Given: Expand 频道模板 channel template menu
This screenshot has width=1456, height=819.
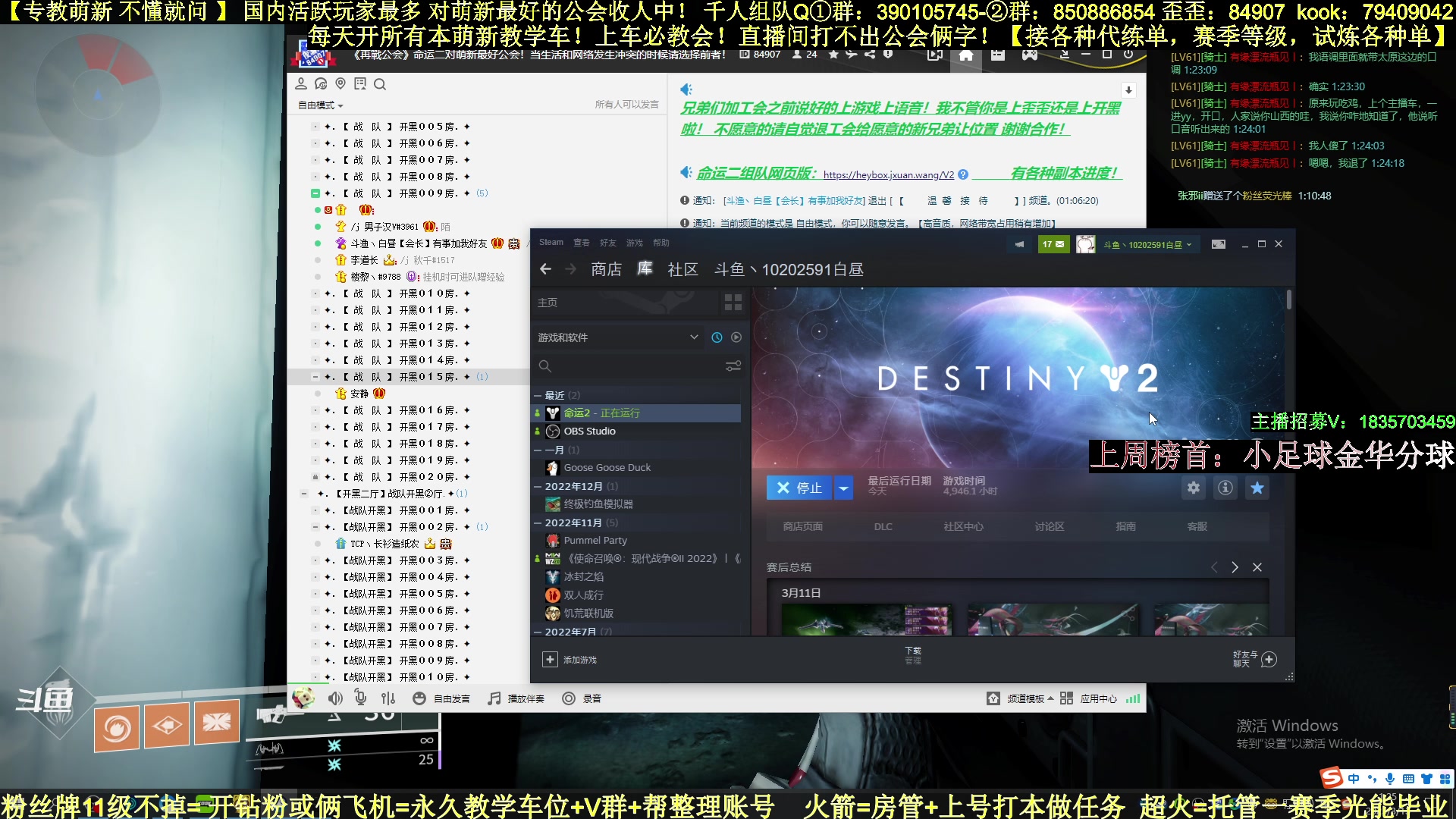Looking at the screenshot, I should pyautogui.click(x=1020, y=698).
